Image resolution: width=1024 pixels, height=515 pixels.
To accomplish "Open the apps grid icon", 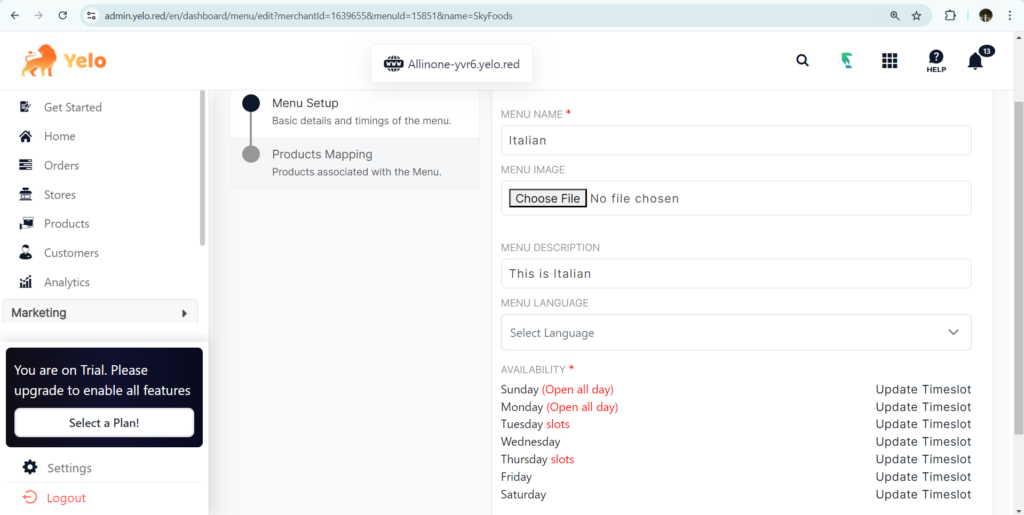I will pyautogui.click(x=889, y=61).
